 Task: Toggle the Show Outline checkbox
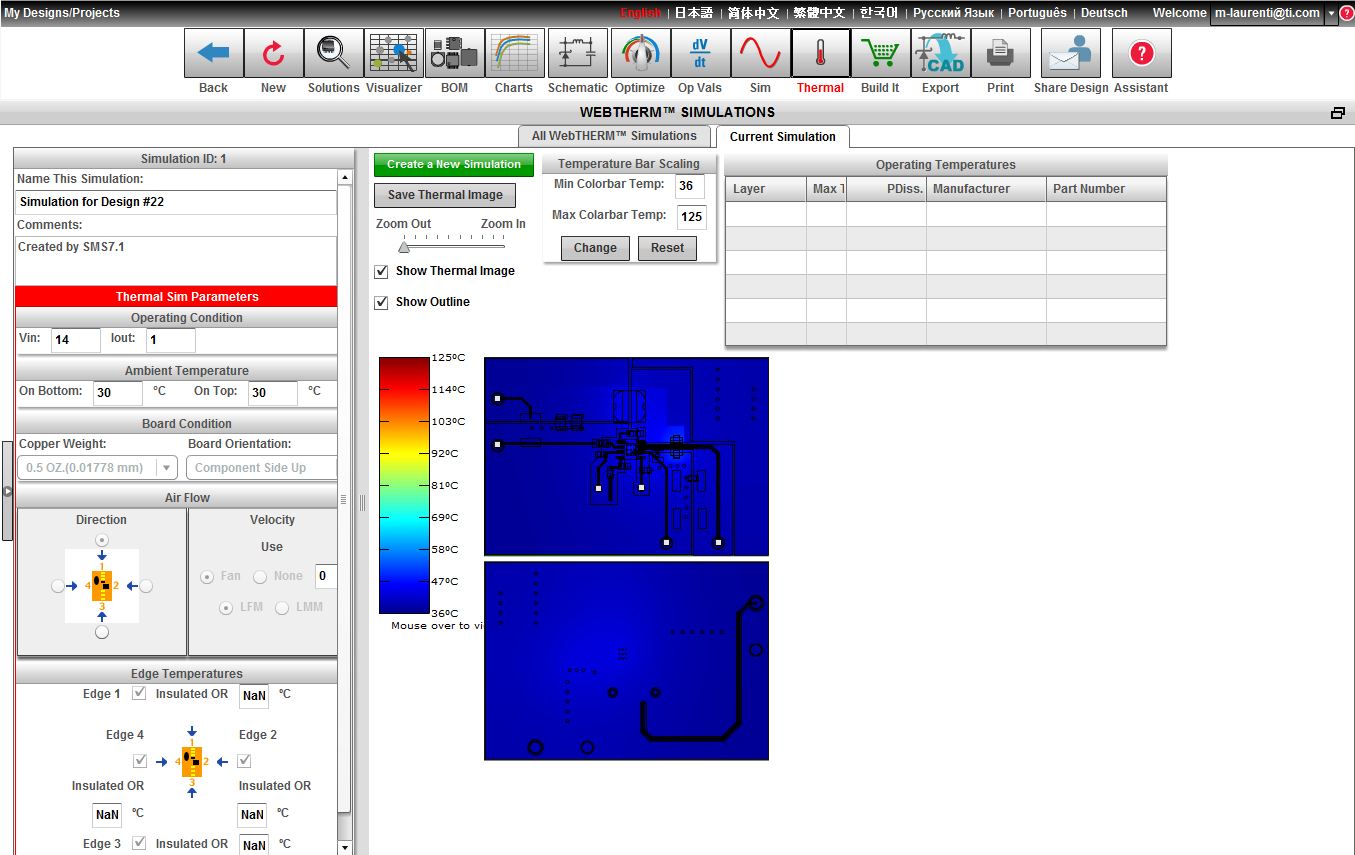point(381,302)
